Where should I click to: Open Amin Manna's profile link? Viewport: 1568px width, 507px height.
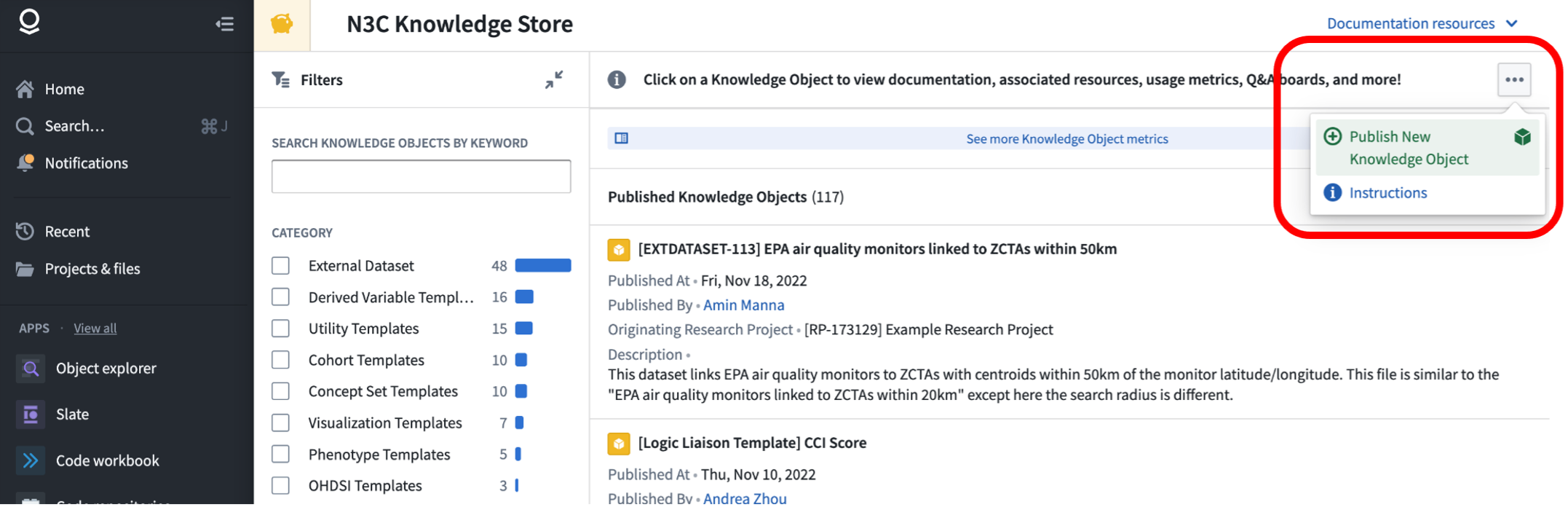743,305
